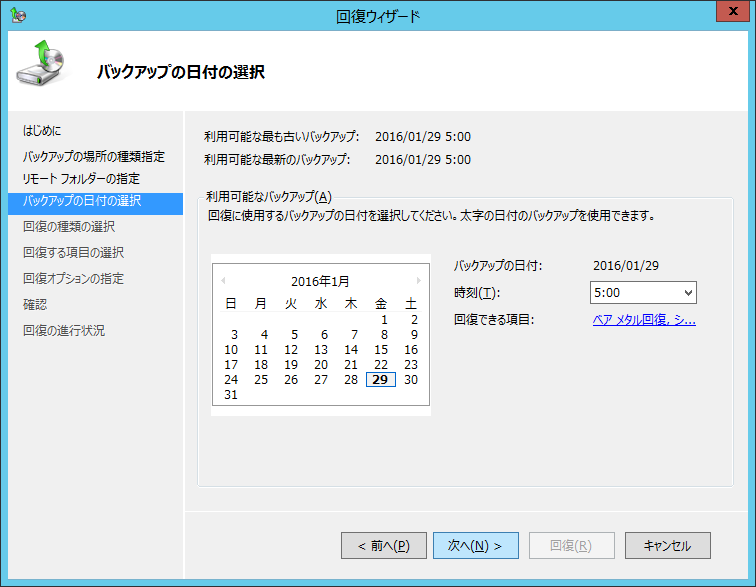This screenshot has height=587, width=756.
Task: Select バックアップの日付の選択 step
Action: 82,201
